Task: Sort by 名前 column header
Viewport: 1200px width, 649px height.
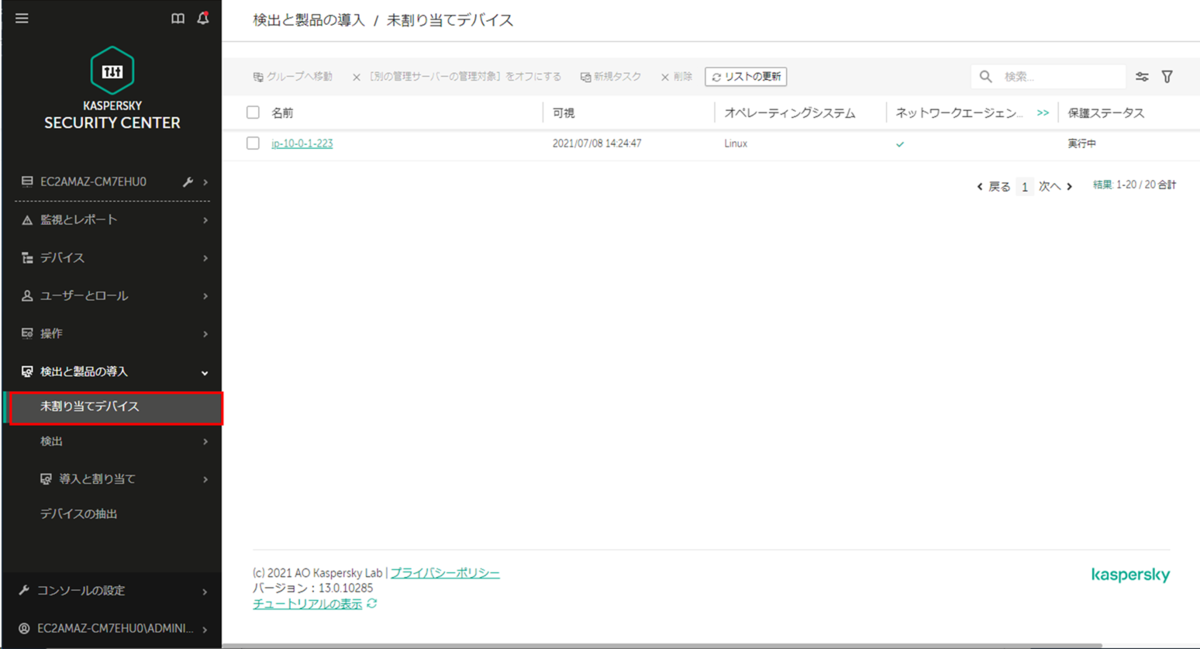Action: click(x=282, y=113)
